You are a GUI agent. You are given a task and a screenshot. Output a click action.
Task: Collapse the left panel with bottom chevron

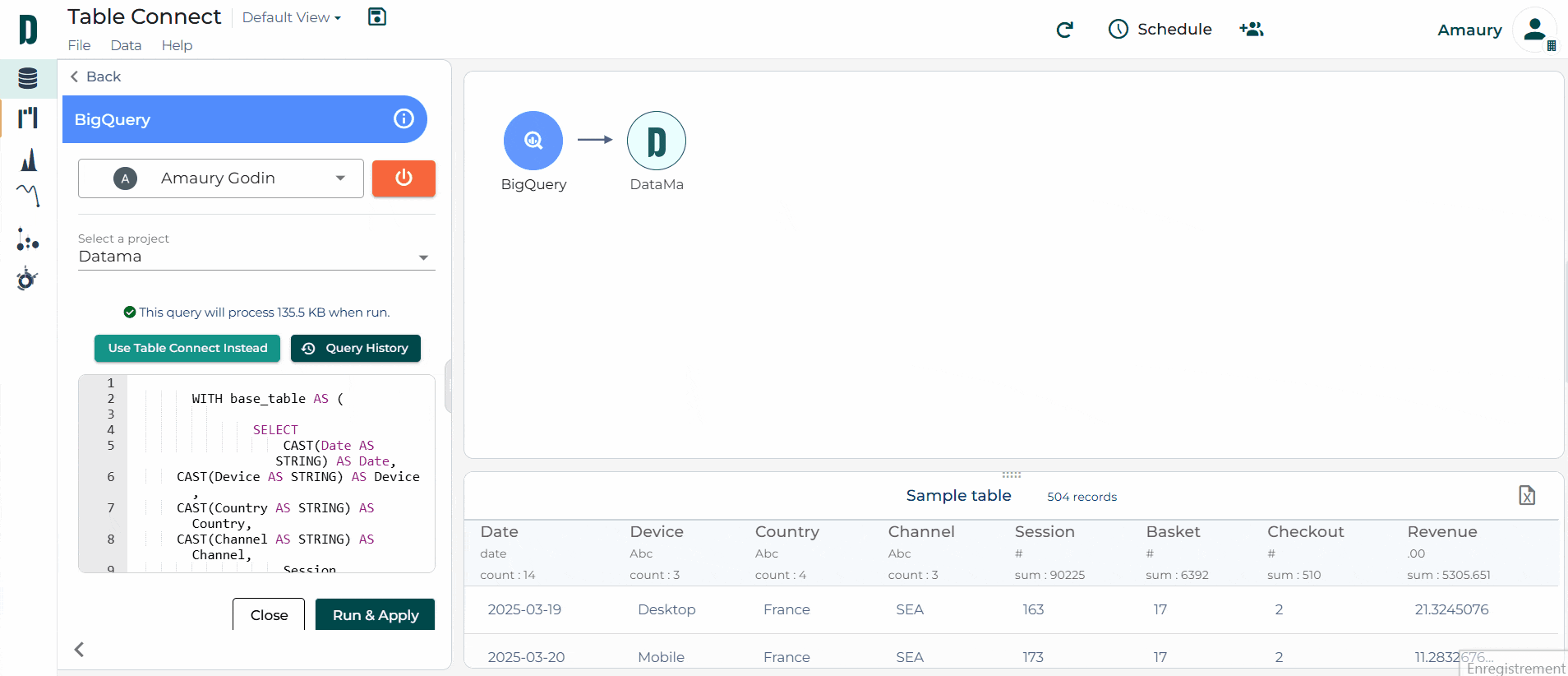click(x=79, y=650)
